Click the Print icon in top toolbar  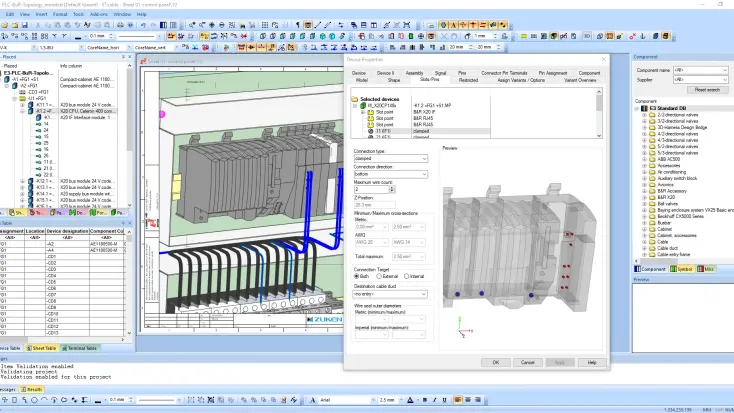[x=120, y=25]
